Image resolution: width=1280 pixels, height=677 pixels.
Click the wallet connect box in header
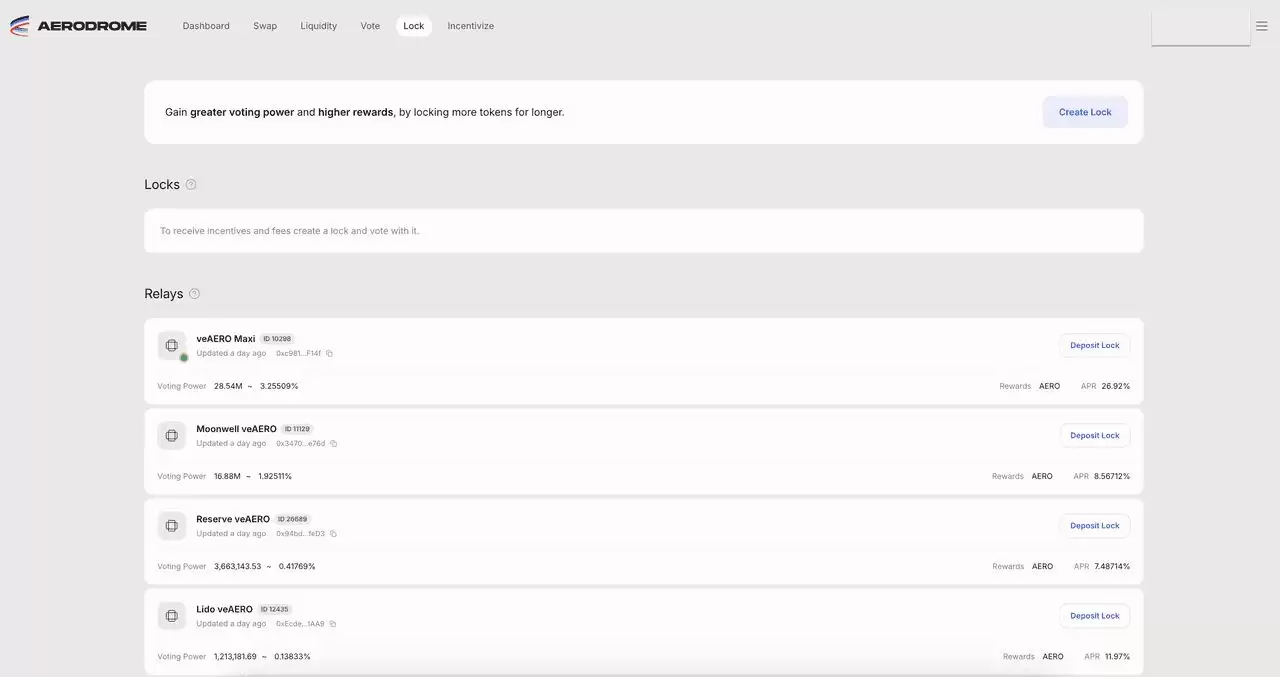(x=1200, y=27)
